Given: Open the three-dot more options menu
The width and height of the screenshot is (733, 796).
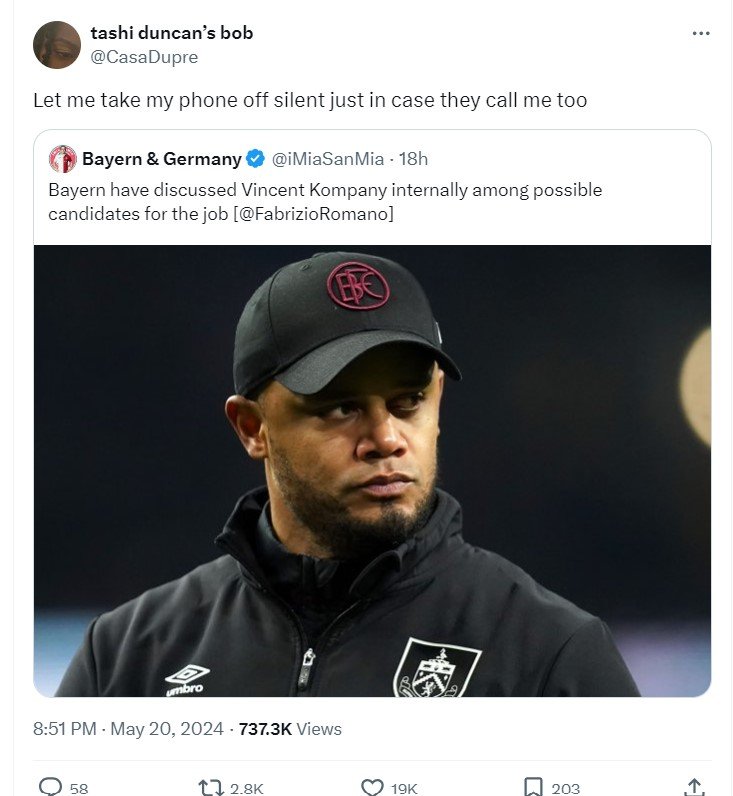Looking at the screenshot, I should [x=701, y=33].
